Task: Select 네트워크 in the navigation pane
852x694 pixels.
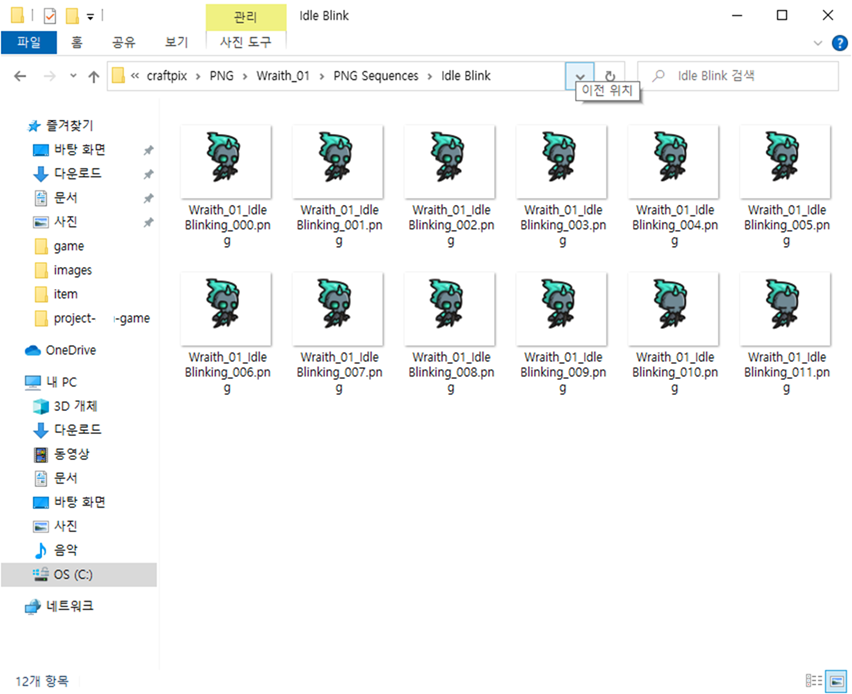Action: pos(70,606)
